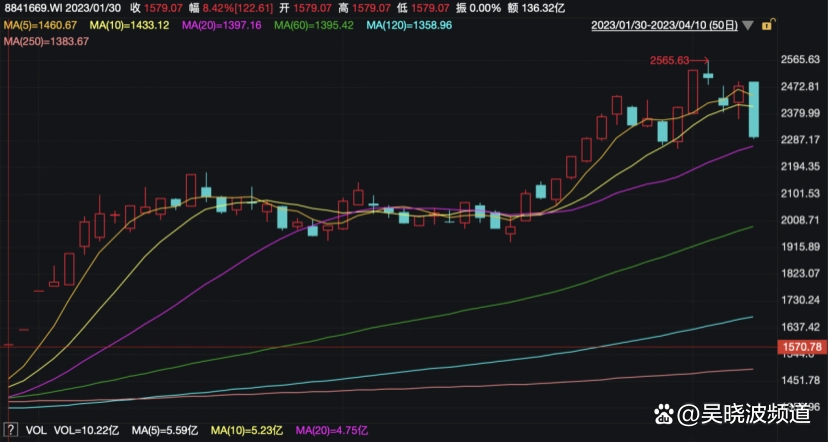Select the MA(5)=1460.67 indicator label

(41, 25)
